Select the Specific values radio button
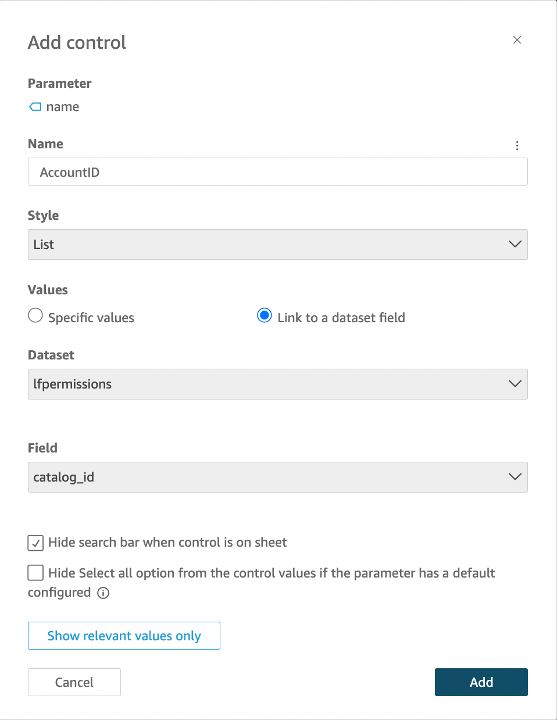558x720 pixels. pos(35,316)
